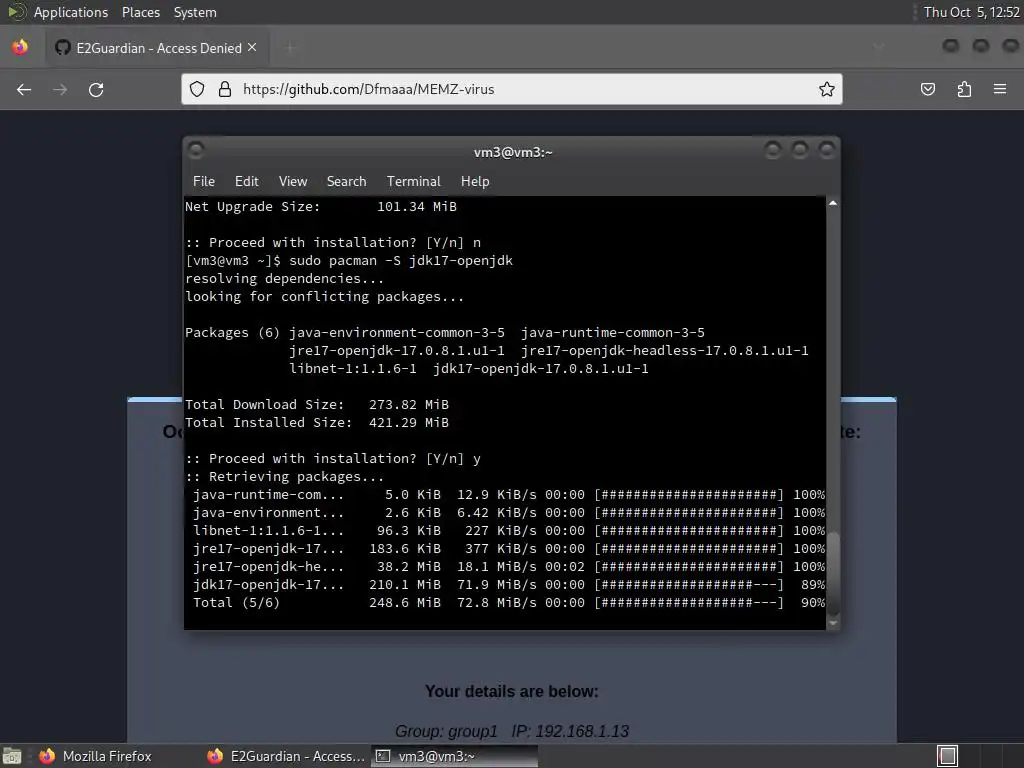
Task: Click the terminal window menu button in titlebar
Action: click(x=196, y=150)
